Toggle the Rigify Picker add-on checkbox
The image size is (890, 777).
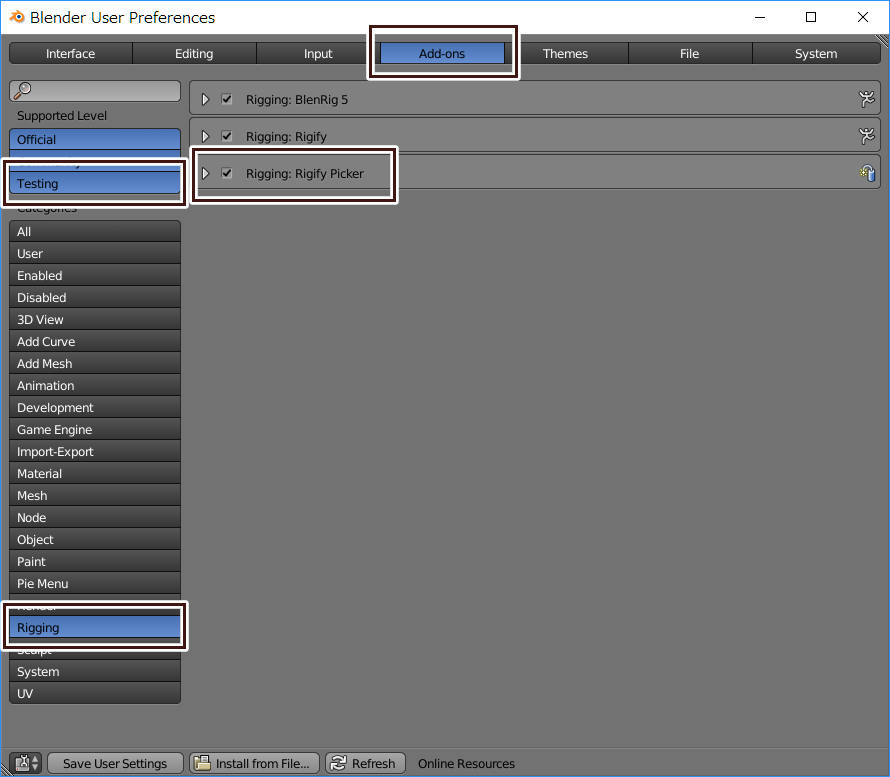pos(226,173)
